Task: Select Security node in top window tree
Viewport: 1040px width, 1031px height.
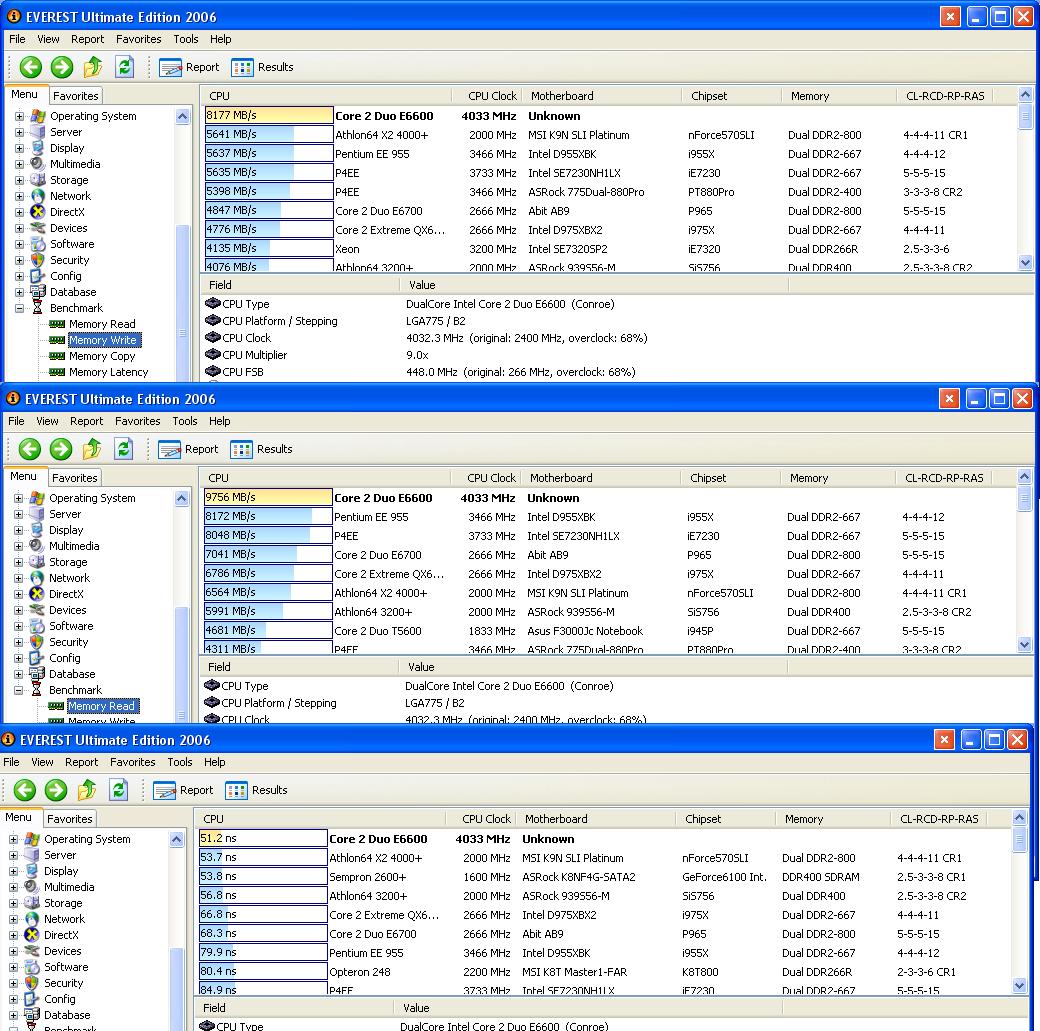Action: pyautogui.click(x=69, y=260)
